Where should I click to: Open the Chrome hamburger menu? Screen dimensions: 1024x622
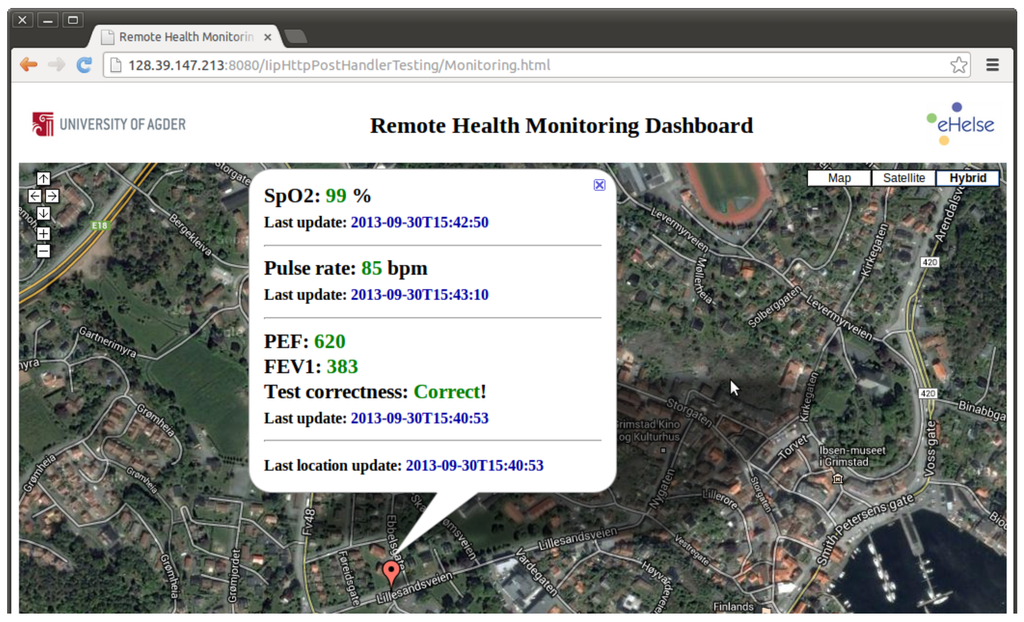992,65
